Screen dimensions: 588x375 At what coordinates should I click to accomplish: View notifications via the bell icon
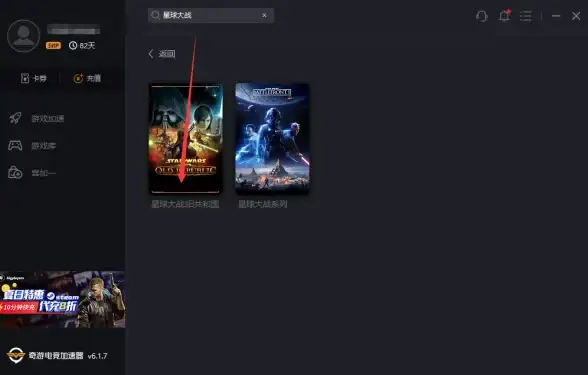tap(504, 16)
